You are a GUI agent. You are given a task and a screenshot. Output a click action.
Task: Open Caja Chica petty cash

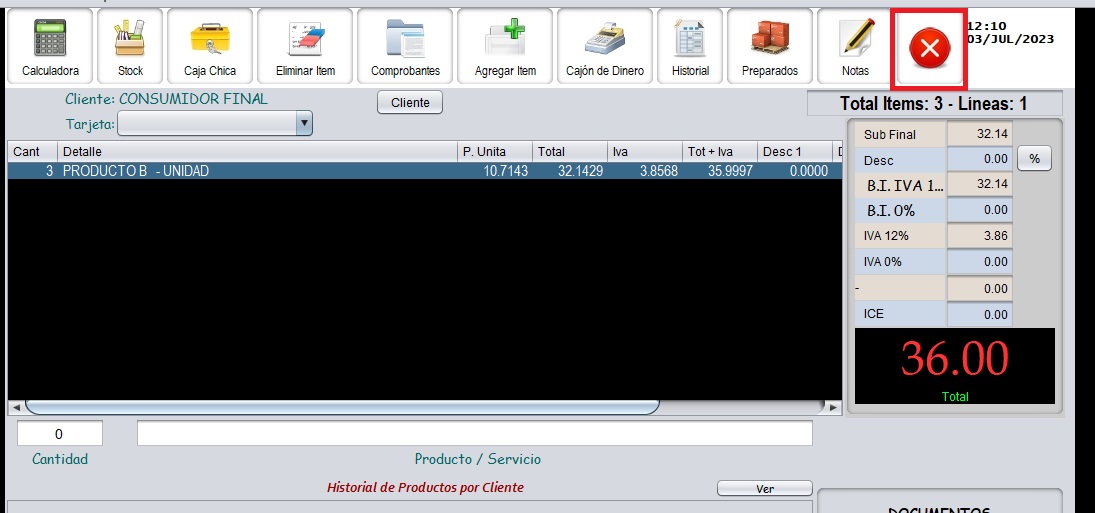click(x=210, y=47)
